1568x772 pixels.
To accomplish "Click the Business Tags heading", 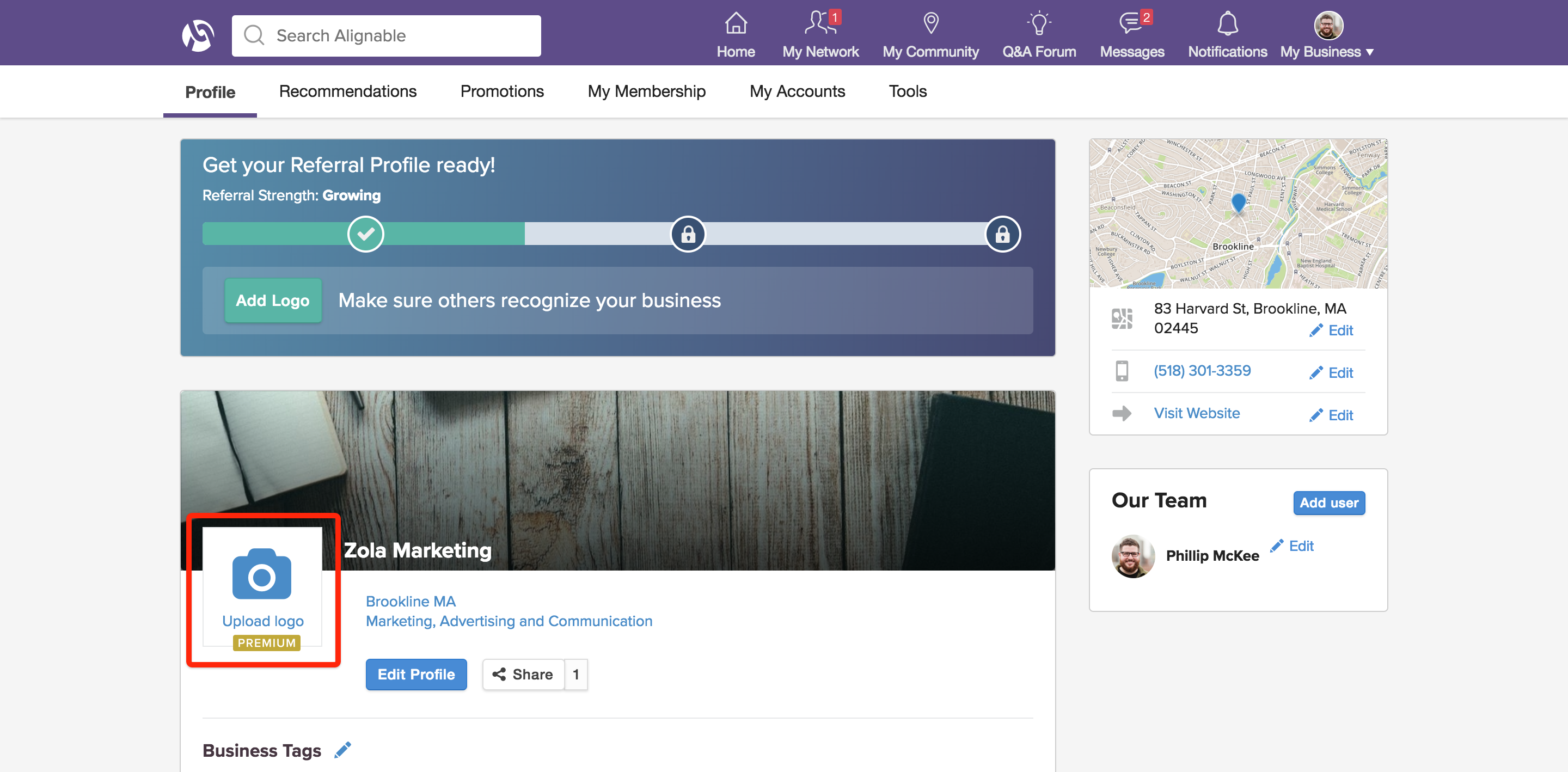I will (x=262, y=751).
